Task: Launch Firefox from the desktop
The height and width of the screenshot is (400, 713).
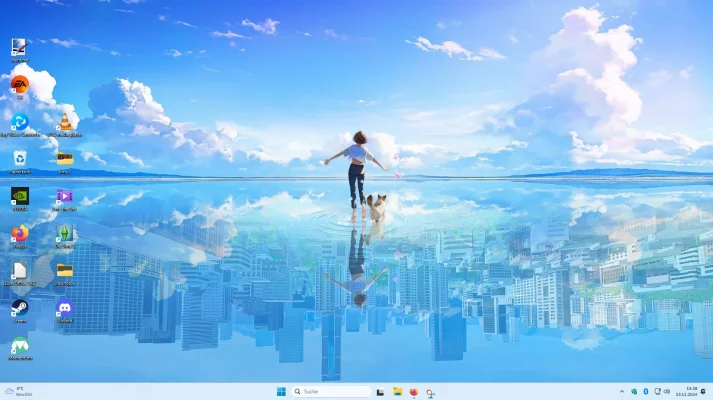Action: pyautogui.click(x=20, y=236)
